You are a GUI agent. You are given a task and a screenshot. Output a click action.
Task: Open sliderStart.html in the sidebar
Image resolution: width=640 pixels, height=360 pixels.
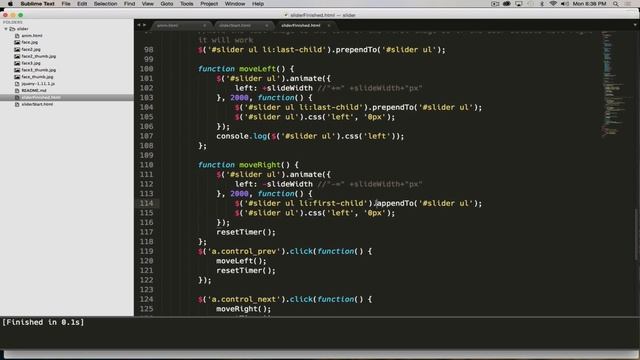[x=37, y=104]
